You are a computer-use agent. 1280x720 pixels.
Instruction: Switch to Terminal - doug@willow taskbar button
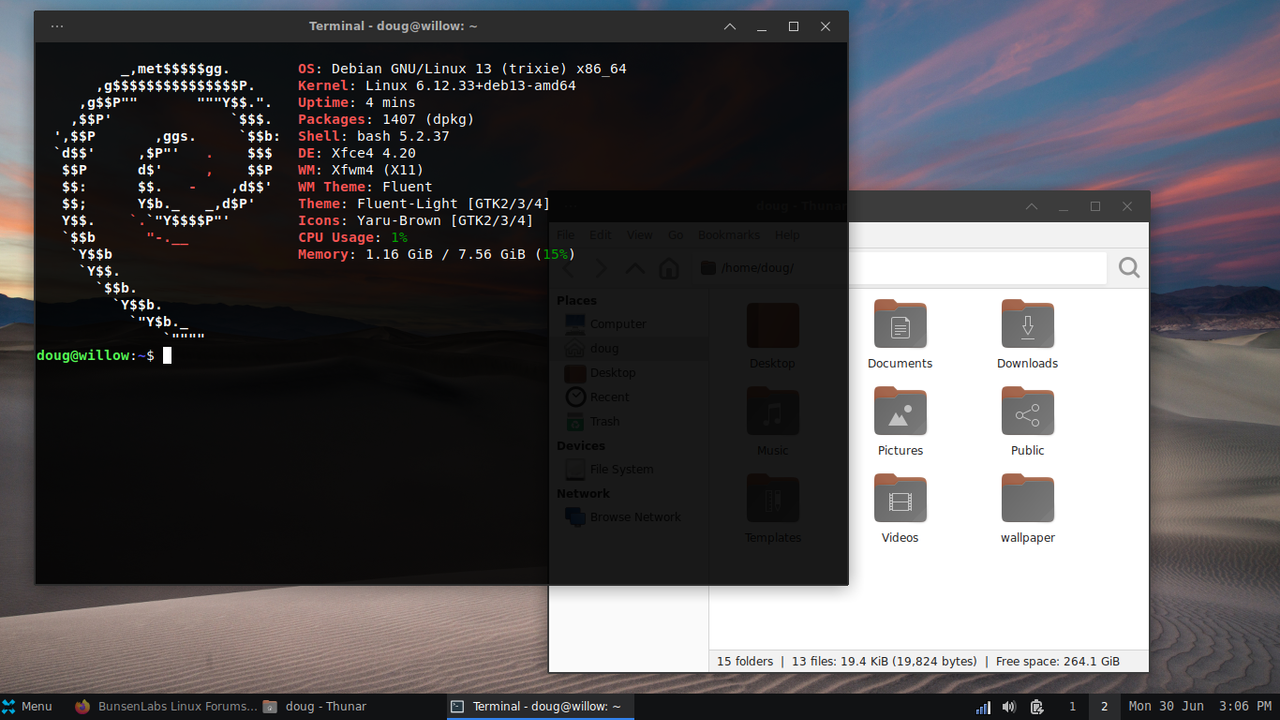click(x=540, y=706)
